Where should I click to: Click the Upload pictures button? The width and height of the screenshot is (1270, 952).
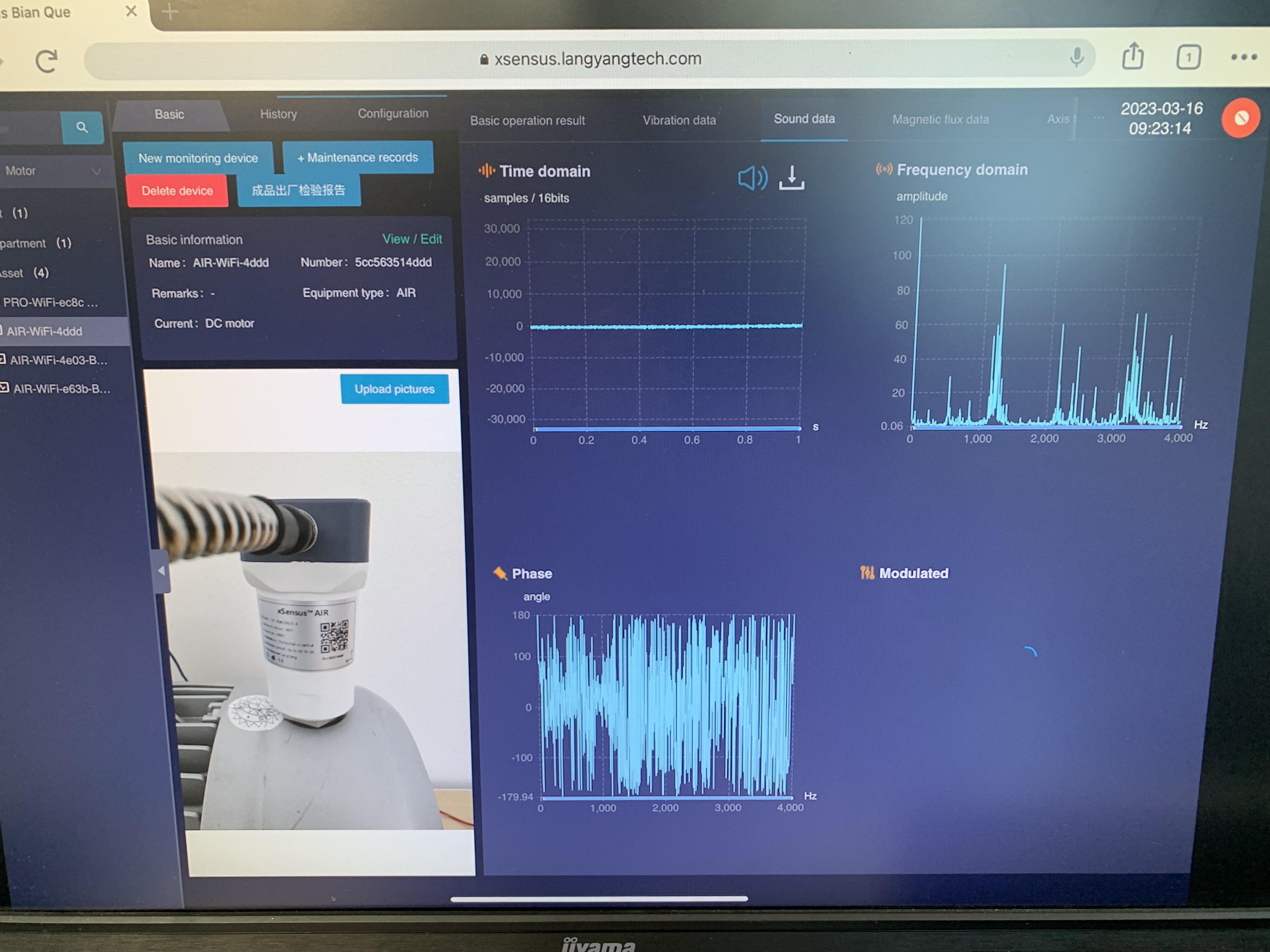coord(394,389)
